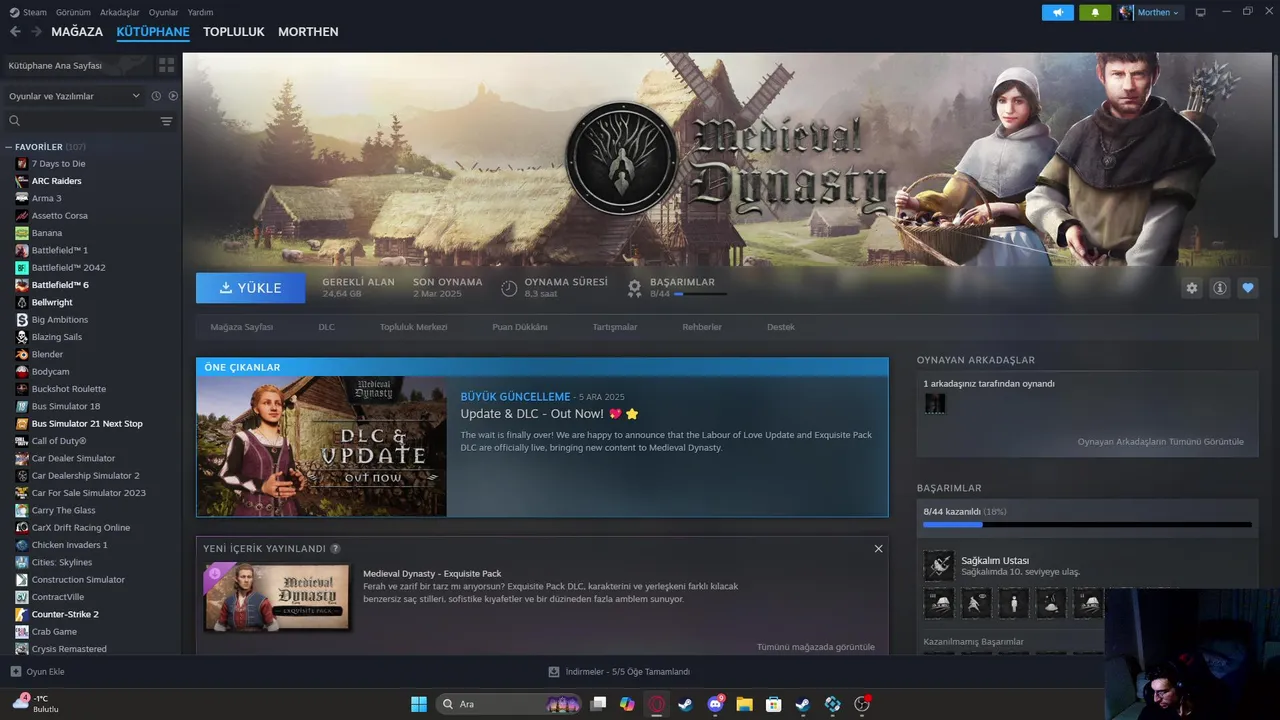The image size is (1280, 720).
Task: Open the Rehberler link
Action: [702, 327]
